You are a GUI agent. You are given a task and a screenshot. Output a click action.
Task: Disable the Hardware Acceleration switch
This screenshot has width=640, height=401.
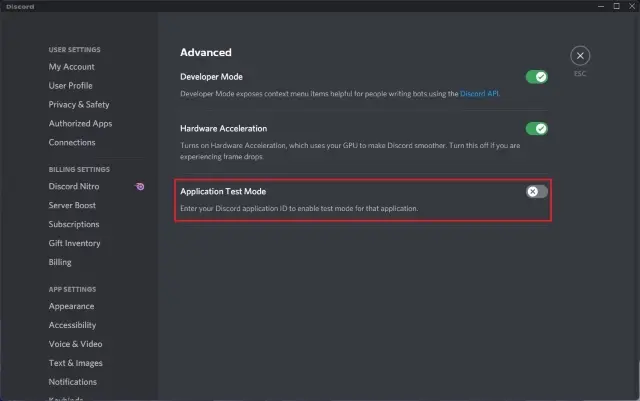[536, 129]
